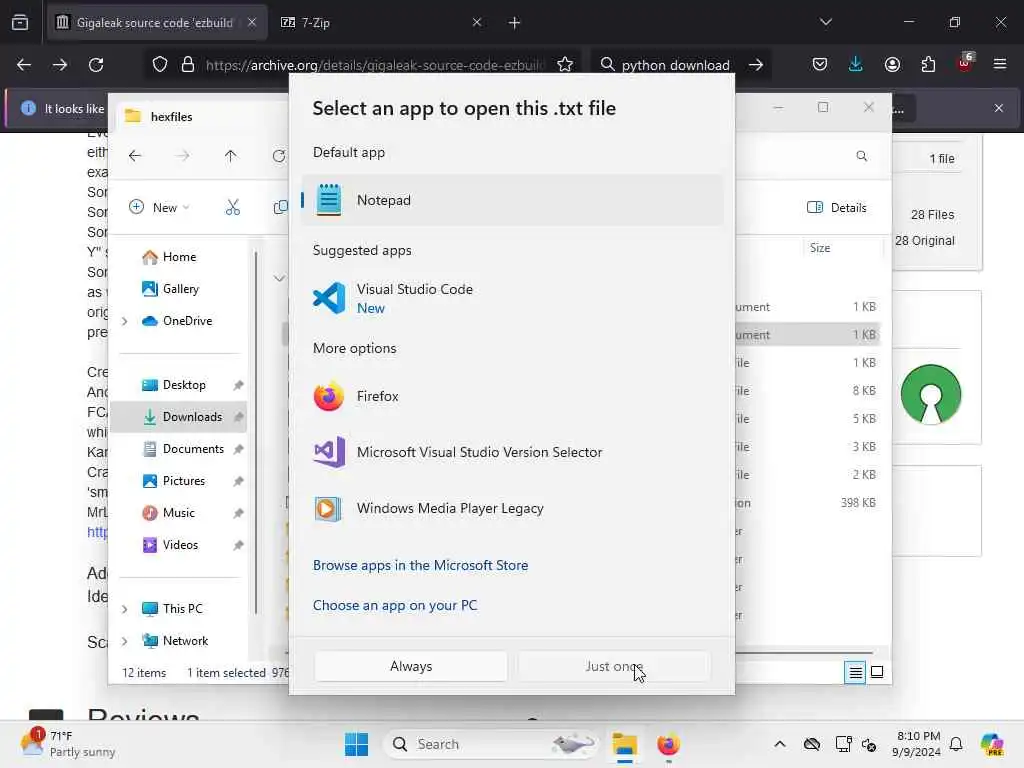1024x768 pixels.
Task: Click the archive.org address bar URL
Action: [374, 65]
